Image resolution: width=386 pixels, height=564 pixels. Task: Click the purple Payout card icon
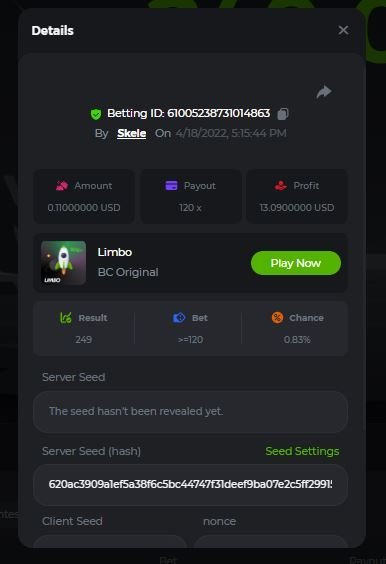point(171,186)
